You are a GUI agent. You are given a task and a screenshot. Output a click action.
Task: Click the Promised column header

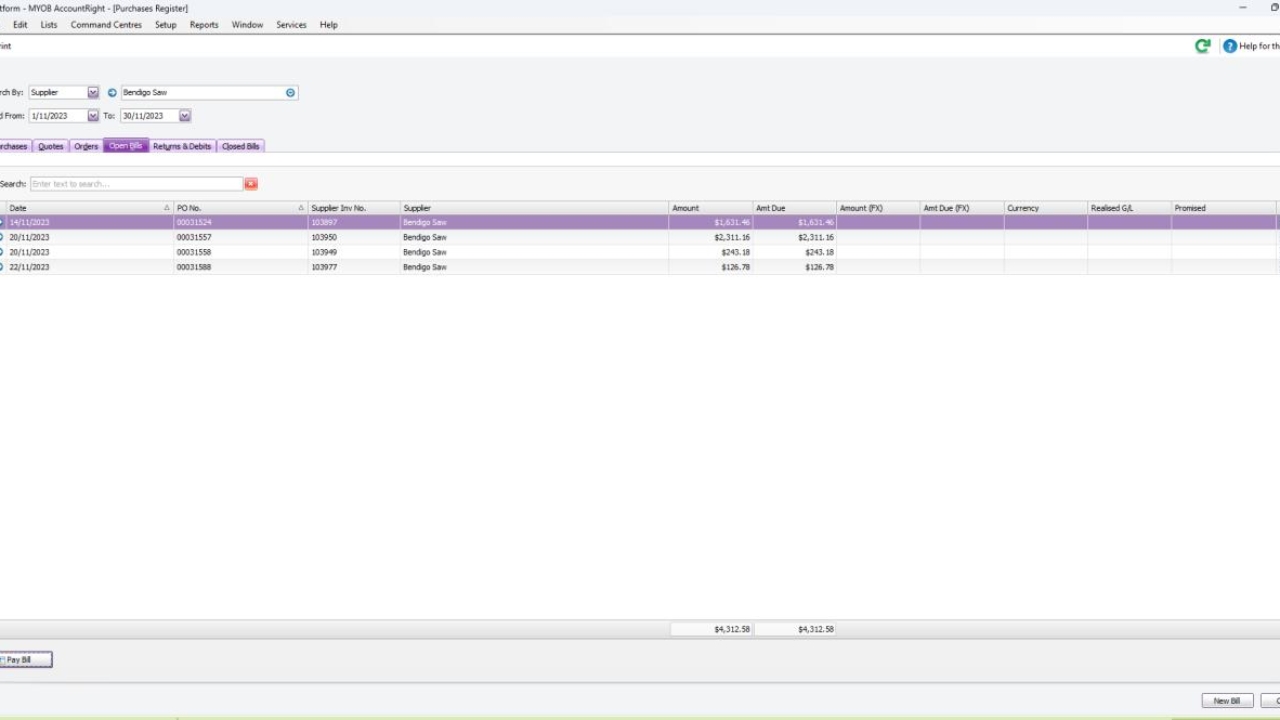click(x=1225, y=208)
